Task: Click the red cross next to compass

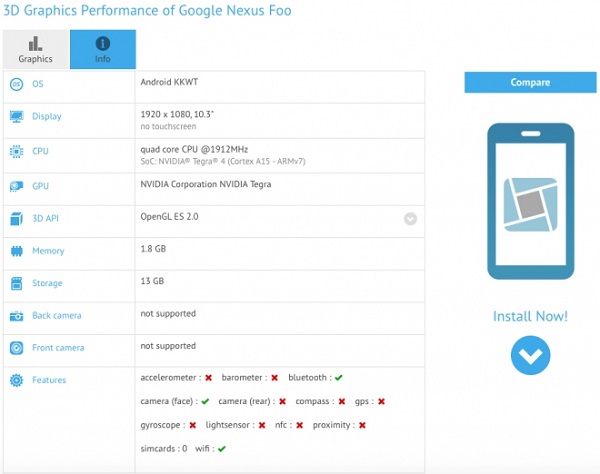Action: pos(342,402)
